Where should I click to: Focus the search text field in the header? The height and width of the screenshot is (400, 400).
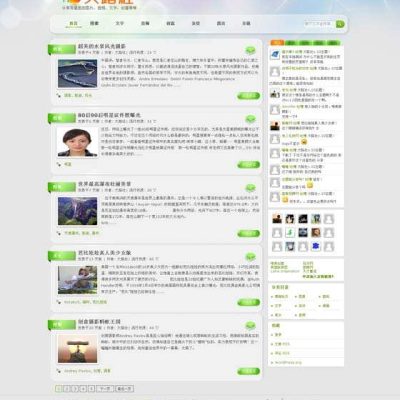click(x=319, y=24)
